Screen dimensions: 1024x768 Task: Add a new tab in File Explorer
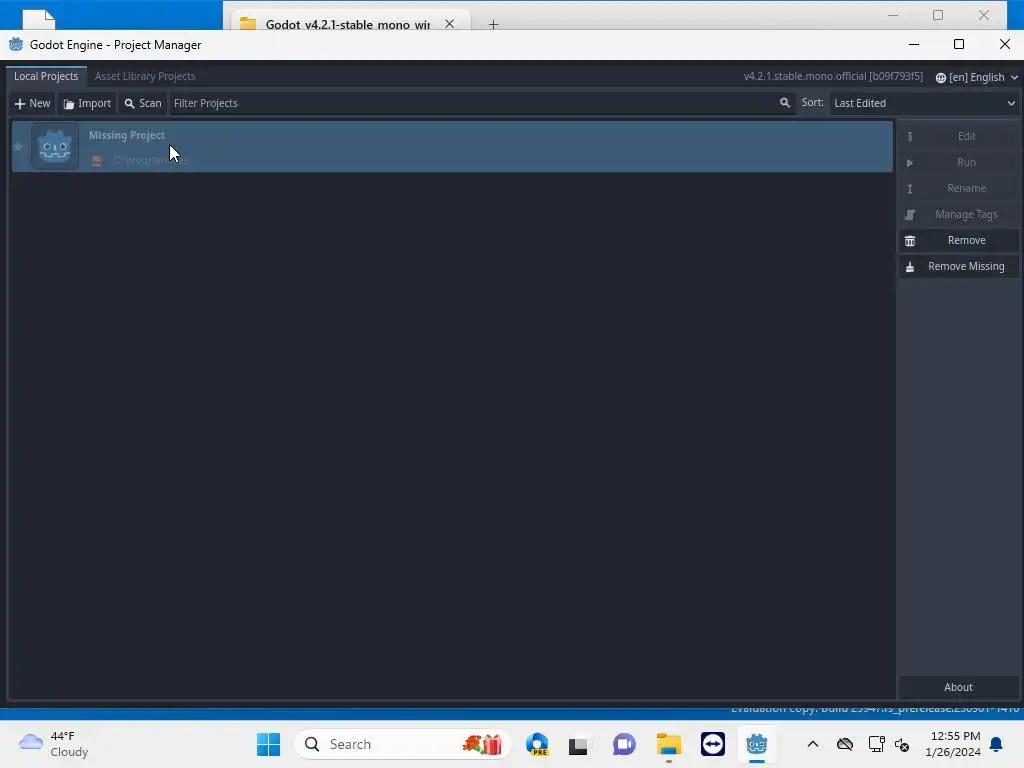coord(493,24)
